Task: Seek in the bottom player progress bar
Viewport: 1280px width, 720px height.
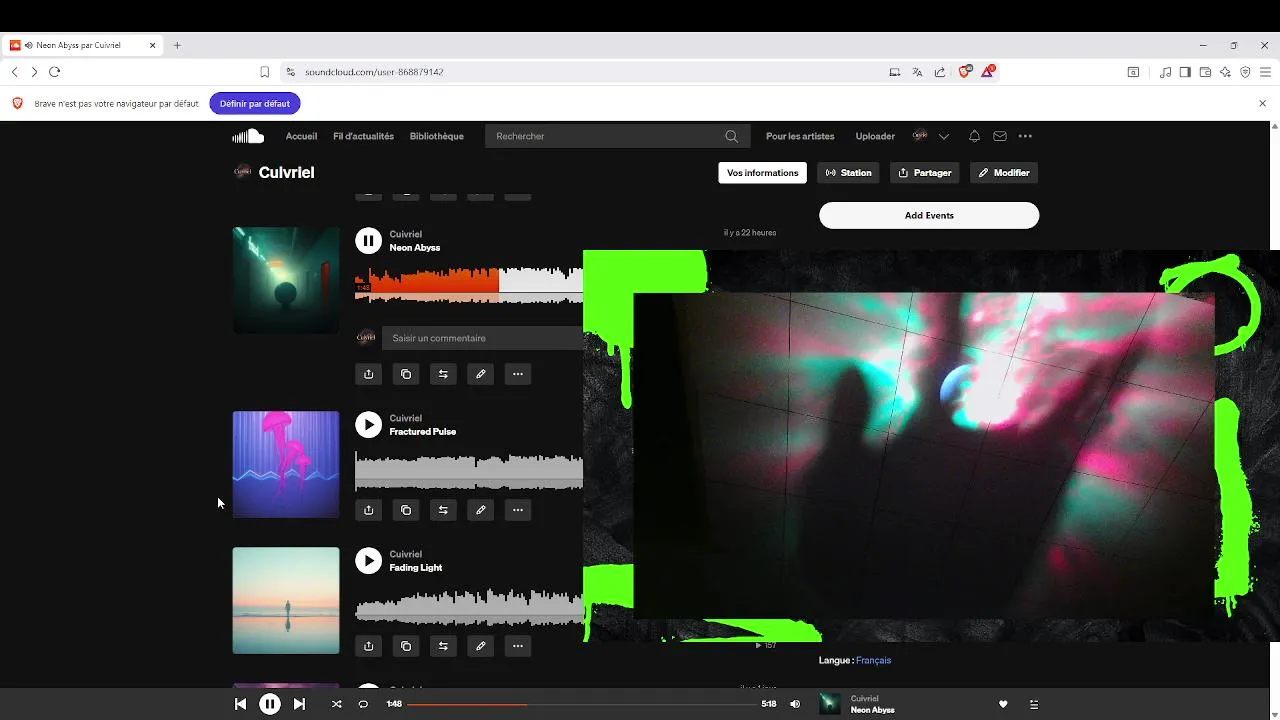Action: point(582,704)
